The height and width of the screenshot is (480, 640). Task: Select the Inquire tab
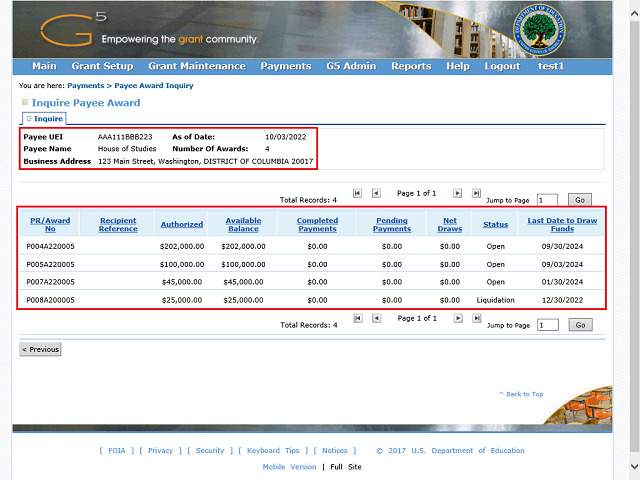coord(43,119)
